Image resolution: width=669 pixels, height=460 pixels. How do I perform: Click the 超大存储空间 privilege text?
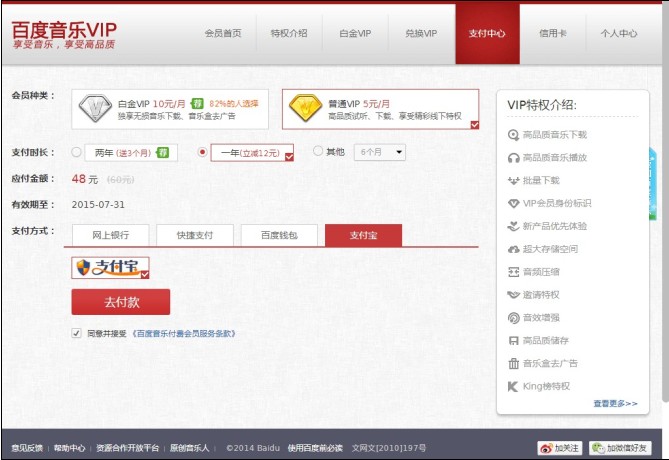click(x=550, y=249)
